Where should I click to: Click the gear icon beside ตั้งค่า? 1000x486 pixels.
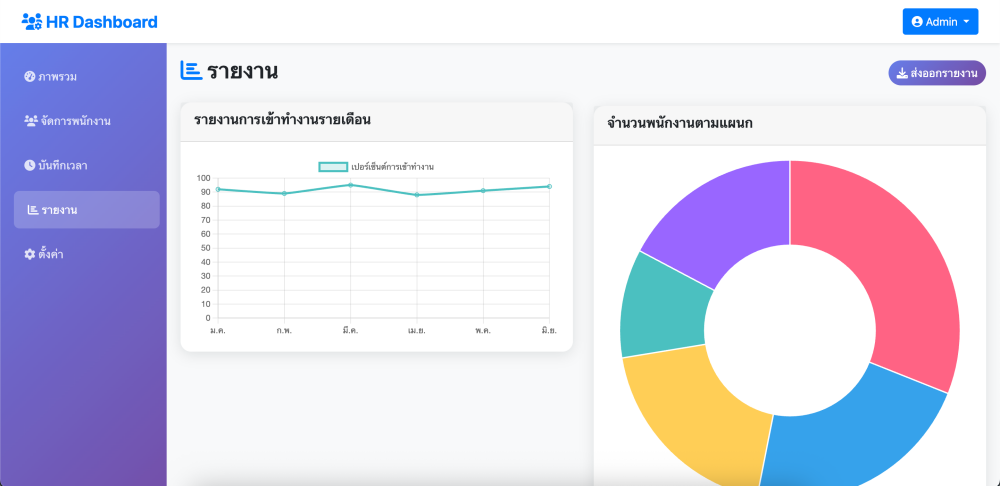point(29,254)
